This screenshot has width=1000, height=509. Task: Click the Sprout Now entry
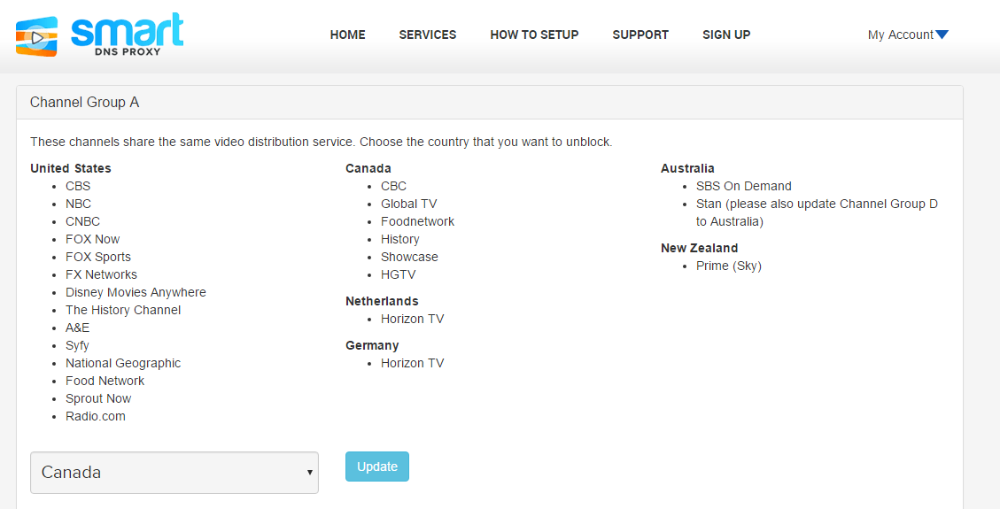tap(98, 399)
